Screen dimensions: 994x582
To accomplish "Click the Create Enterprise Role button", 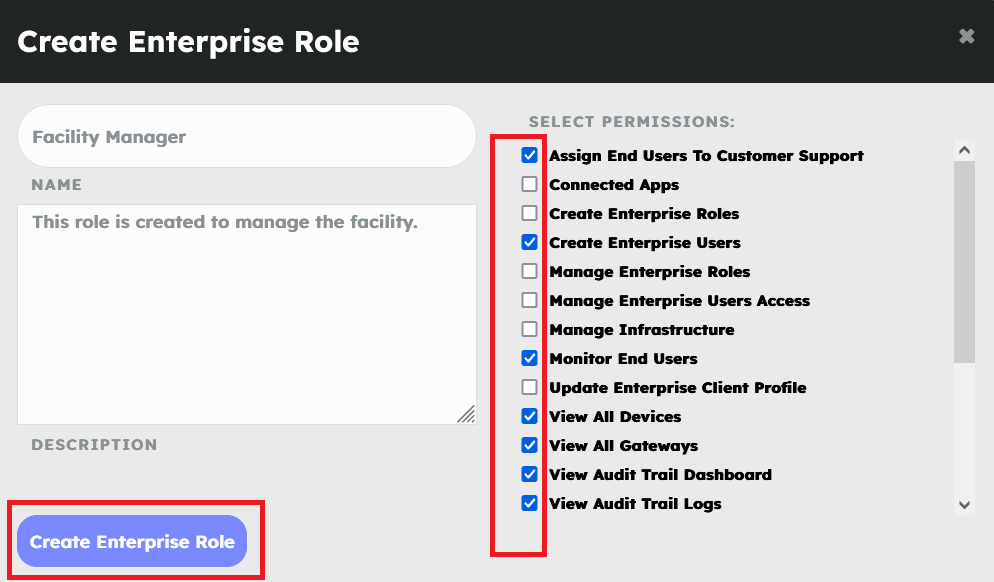I will (132, 542).
